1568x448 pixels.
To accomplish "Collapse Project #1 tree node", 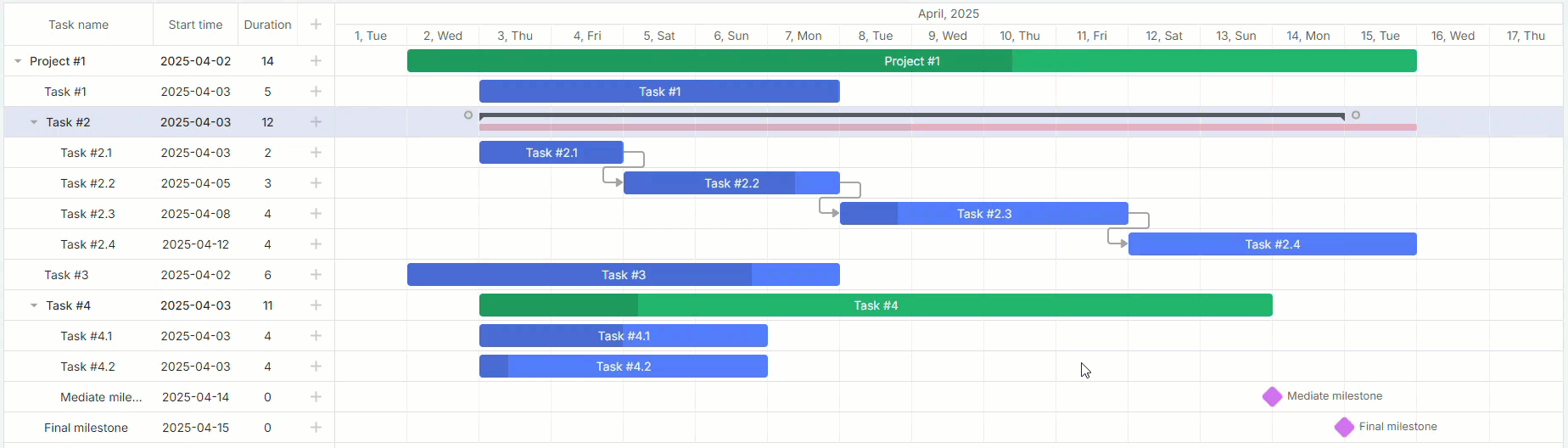I will click(x=18, y=61).
